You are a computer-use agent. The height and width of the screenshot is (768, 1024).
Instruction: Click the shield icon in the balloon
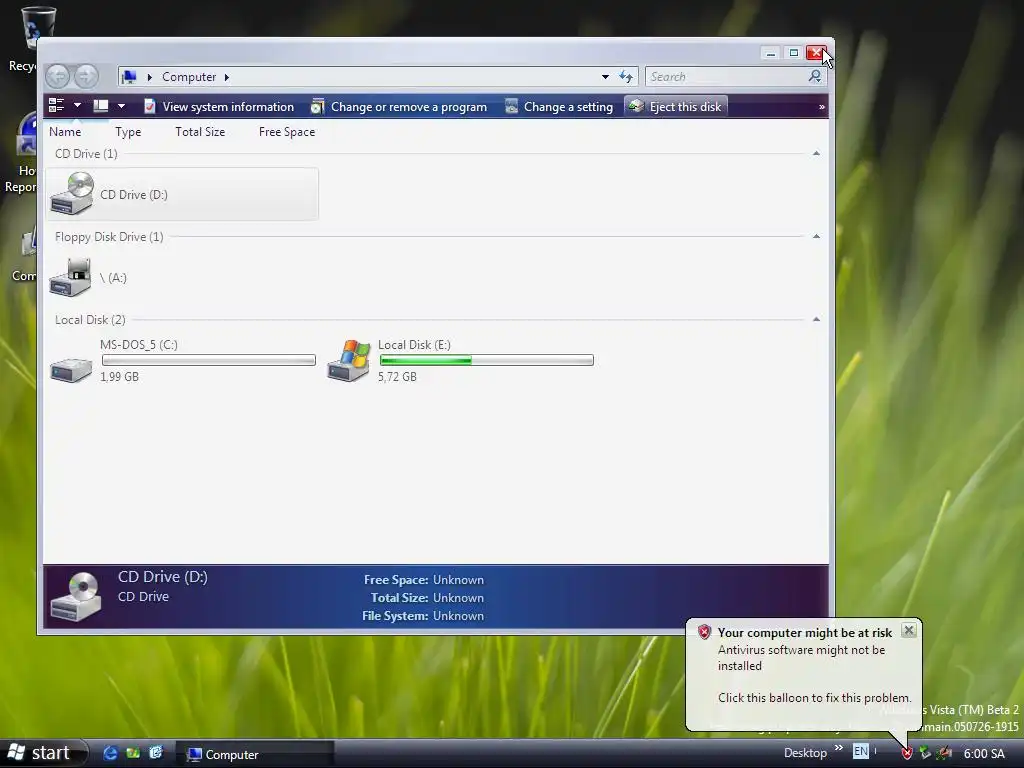click(x=704, y=632)
